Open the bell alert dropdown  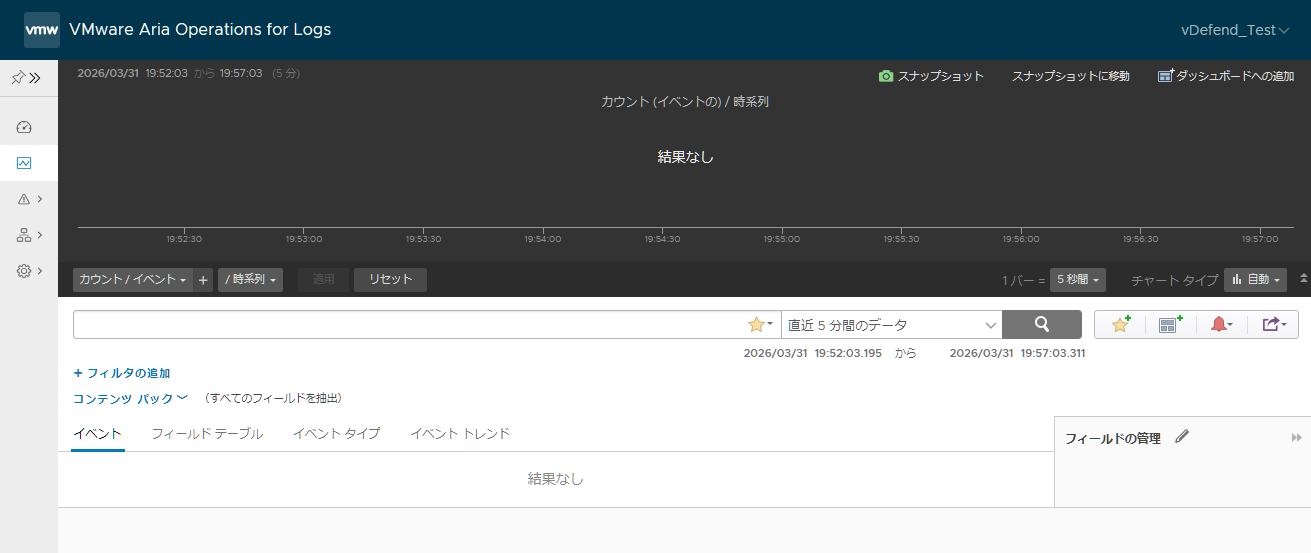pos(1221,324)
